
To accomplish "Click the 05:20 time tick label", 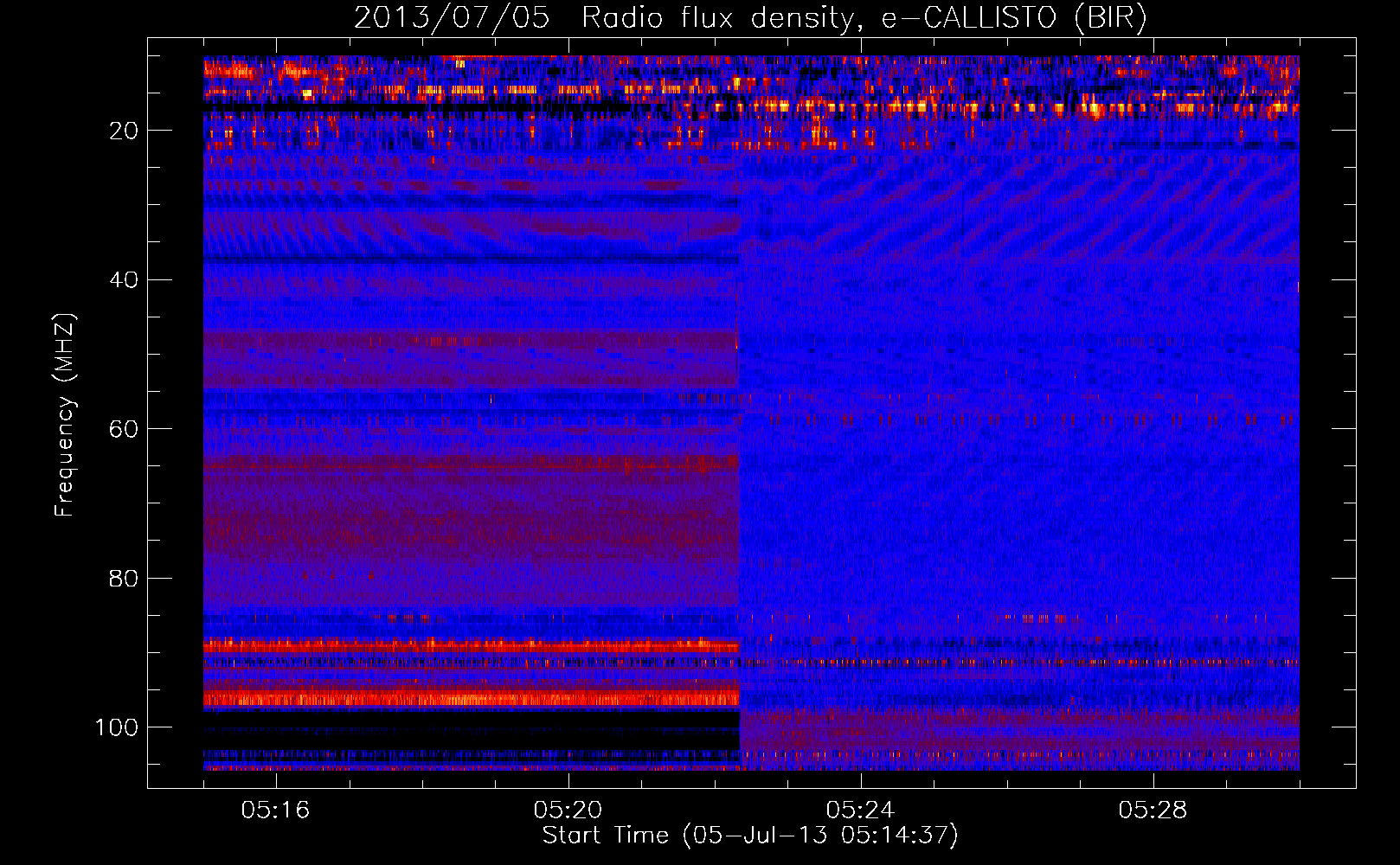I will tap(568, 810).
